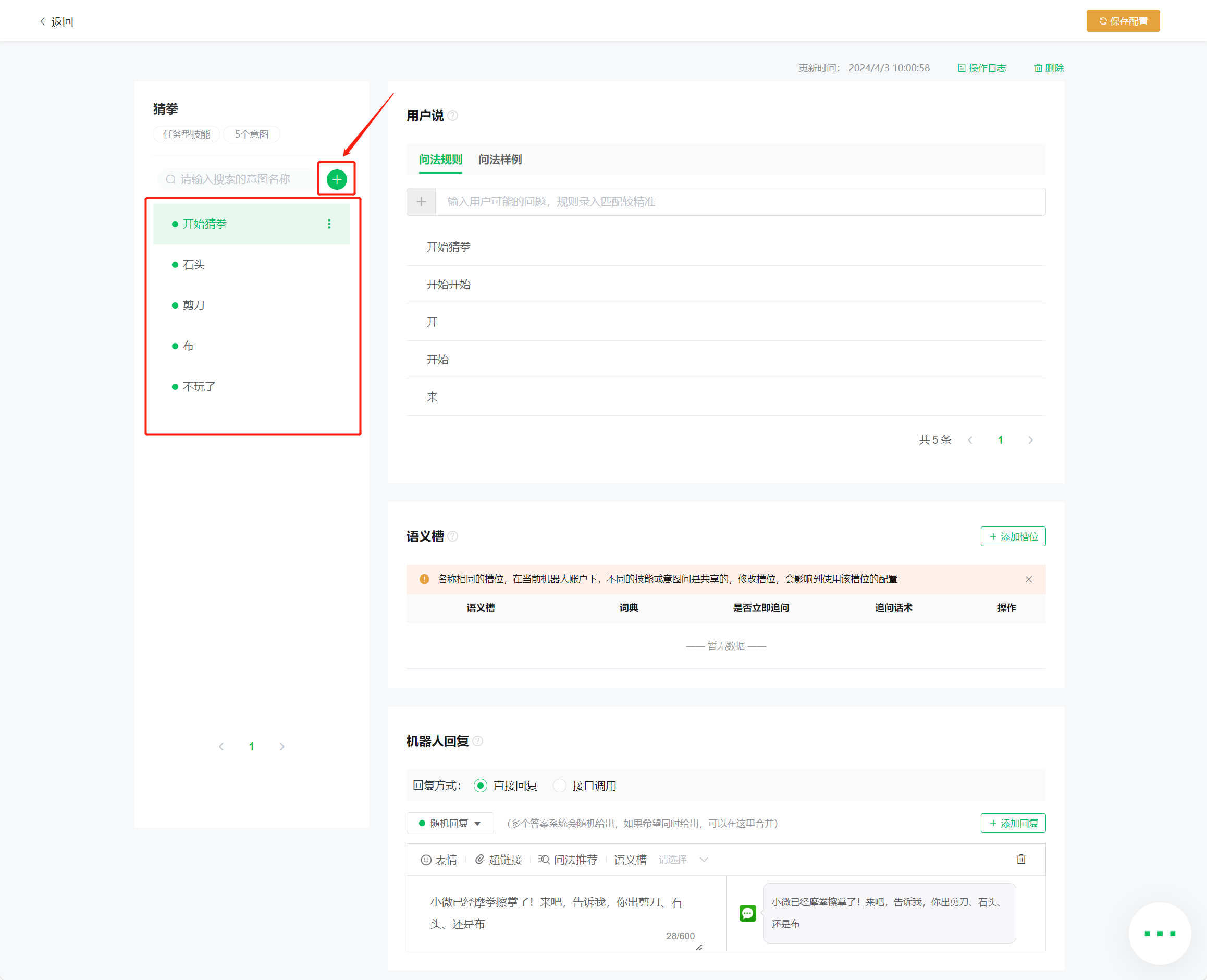Click the 添加槽位 button
The width and height of the screenshot is (1207, 980).
click(1013, 536)
